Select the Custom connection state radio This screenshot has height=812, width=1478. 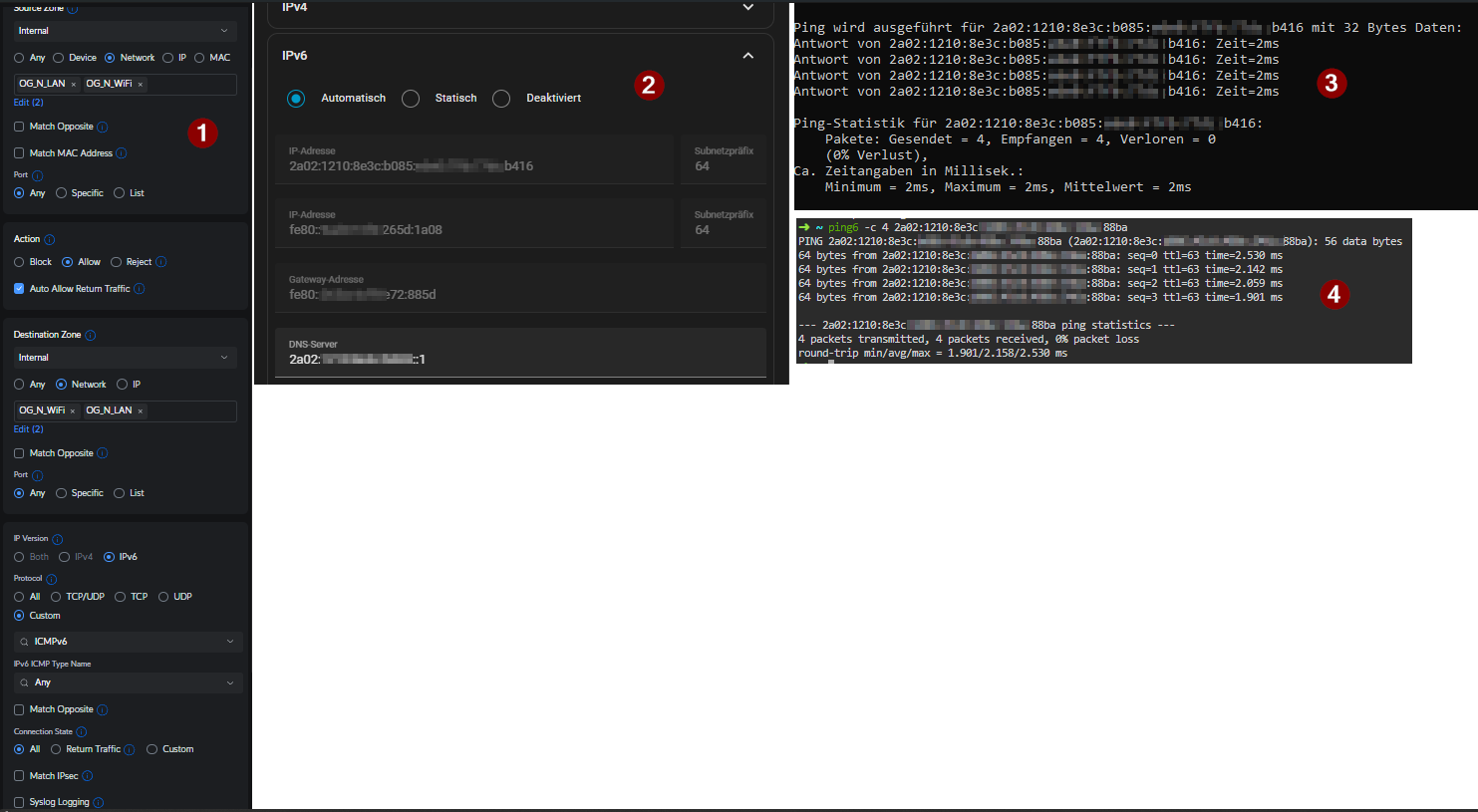point(151,749)
